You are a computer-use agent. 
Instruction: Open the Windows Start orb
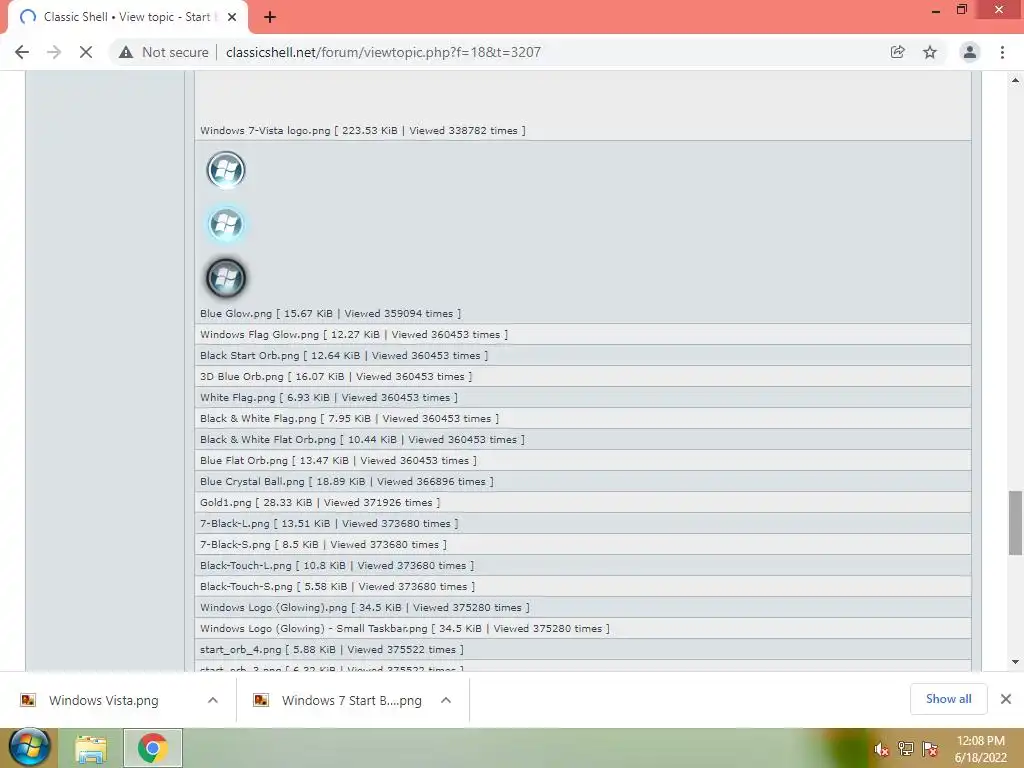tap(29, 748)
